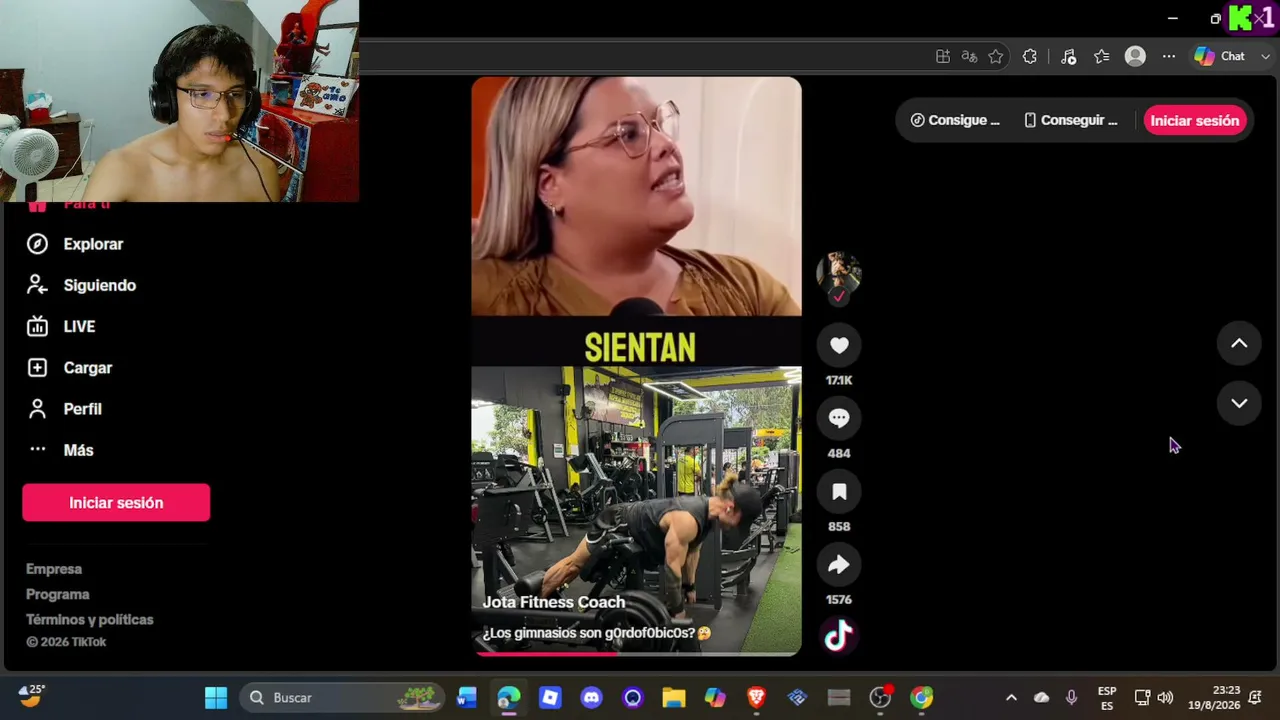
Task: Click the TikTok logo sound disc
Action: (x=838, y=636)
